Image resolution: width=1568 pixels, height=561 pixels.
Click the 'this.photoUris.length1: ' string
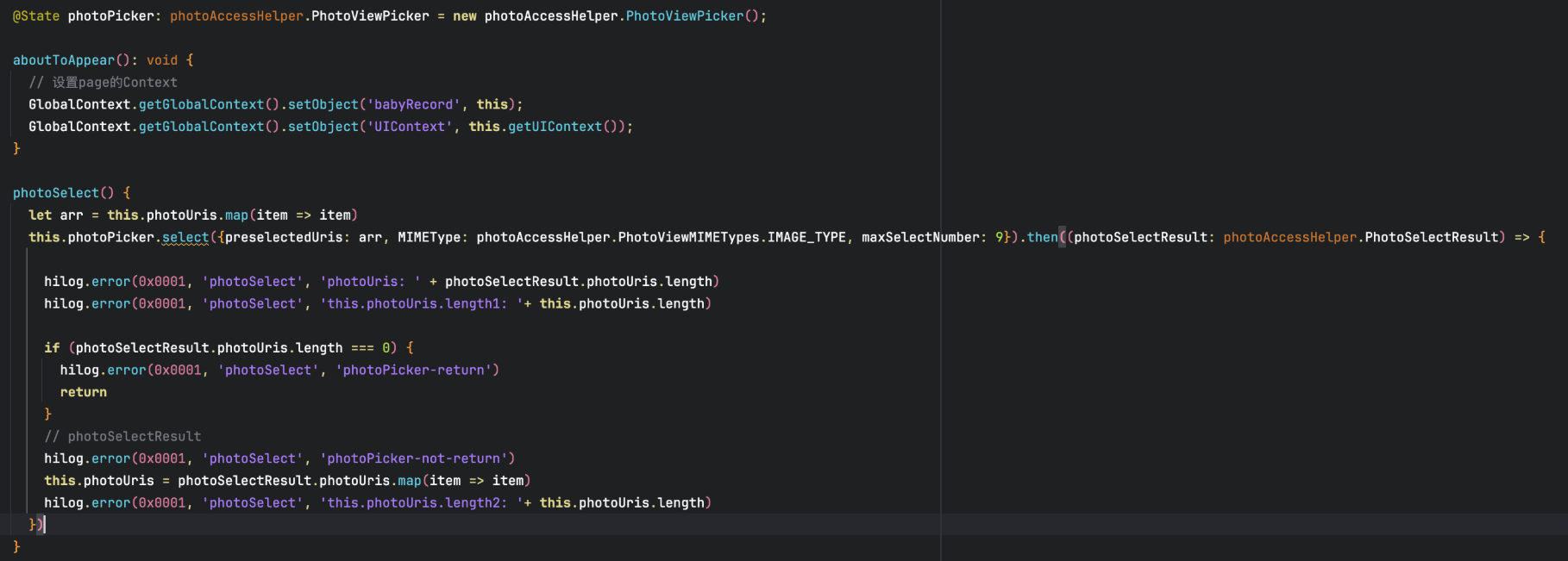(x=418, y=304)
